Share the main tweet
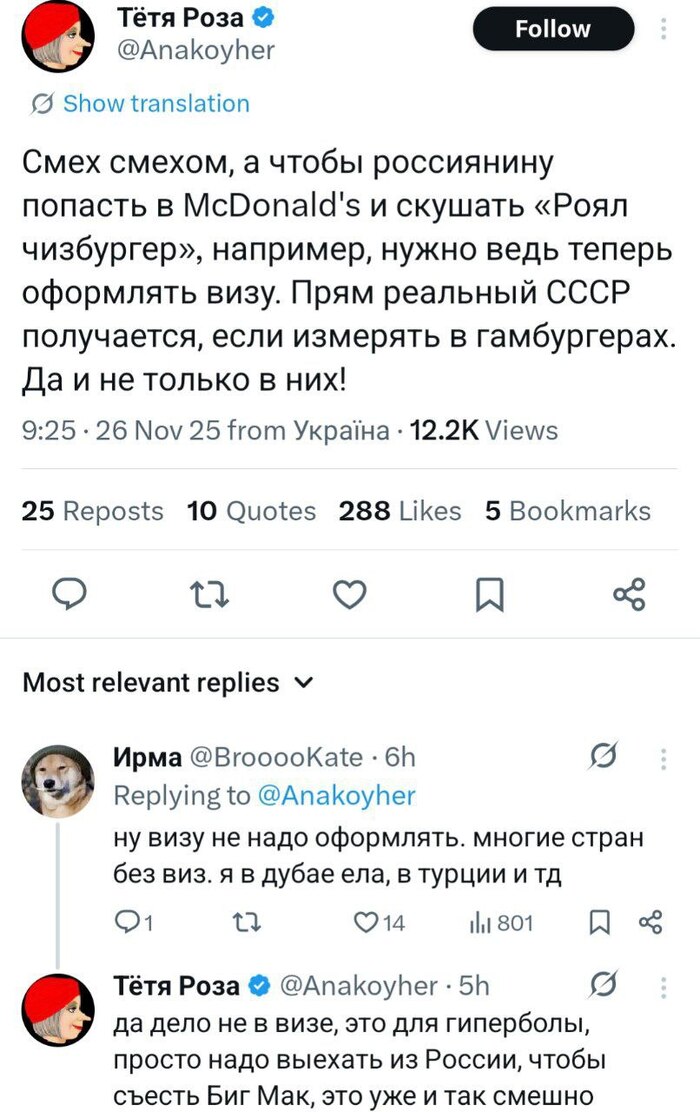700x1112 pixels. pos(628,594)
